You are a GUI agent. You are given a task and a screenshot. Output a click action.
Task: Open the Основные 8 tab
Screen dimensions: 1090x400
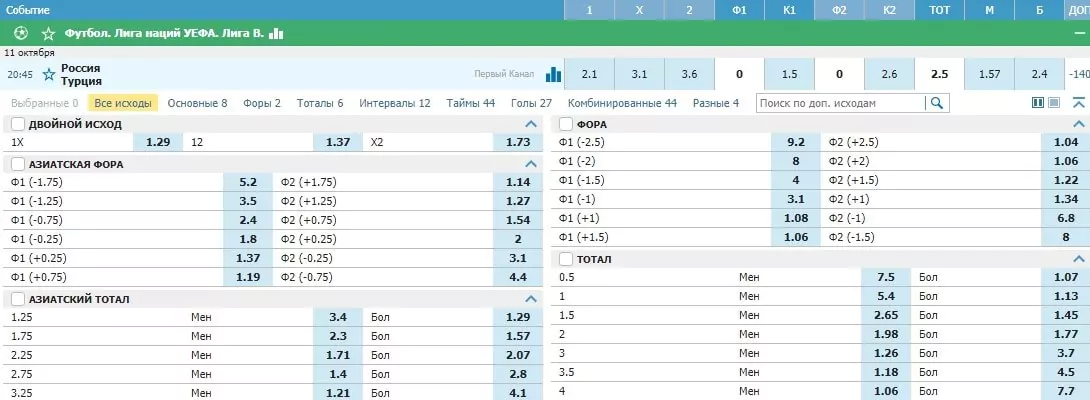click(x=197, y=103)
